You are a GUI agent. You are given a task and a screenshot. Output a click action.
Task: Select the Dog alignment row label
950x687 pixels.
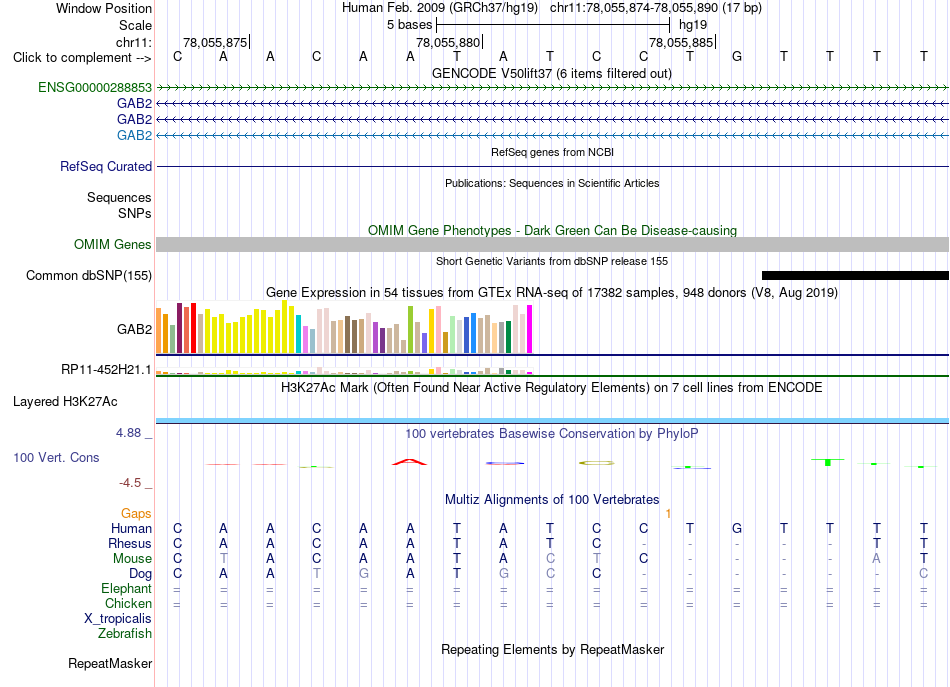pos(140,573)
